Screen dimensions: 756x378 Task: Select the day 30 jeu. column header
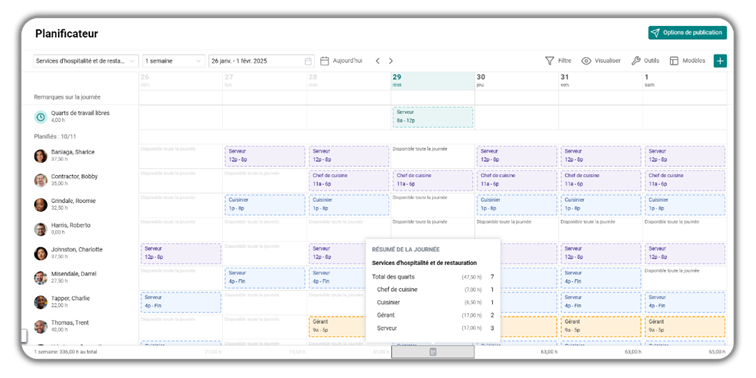point(516,81)
